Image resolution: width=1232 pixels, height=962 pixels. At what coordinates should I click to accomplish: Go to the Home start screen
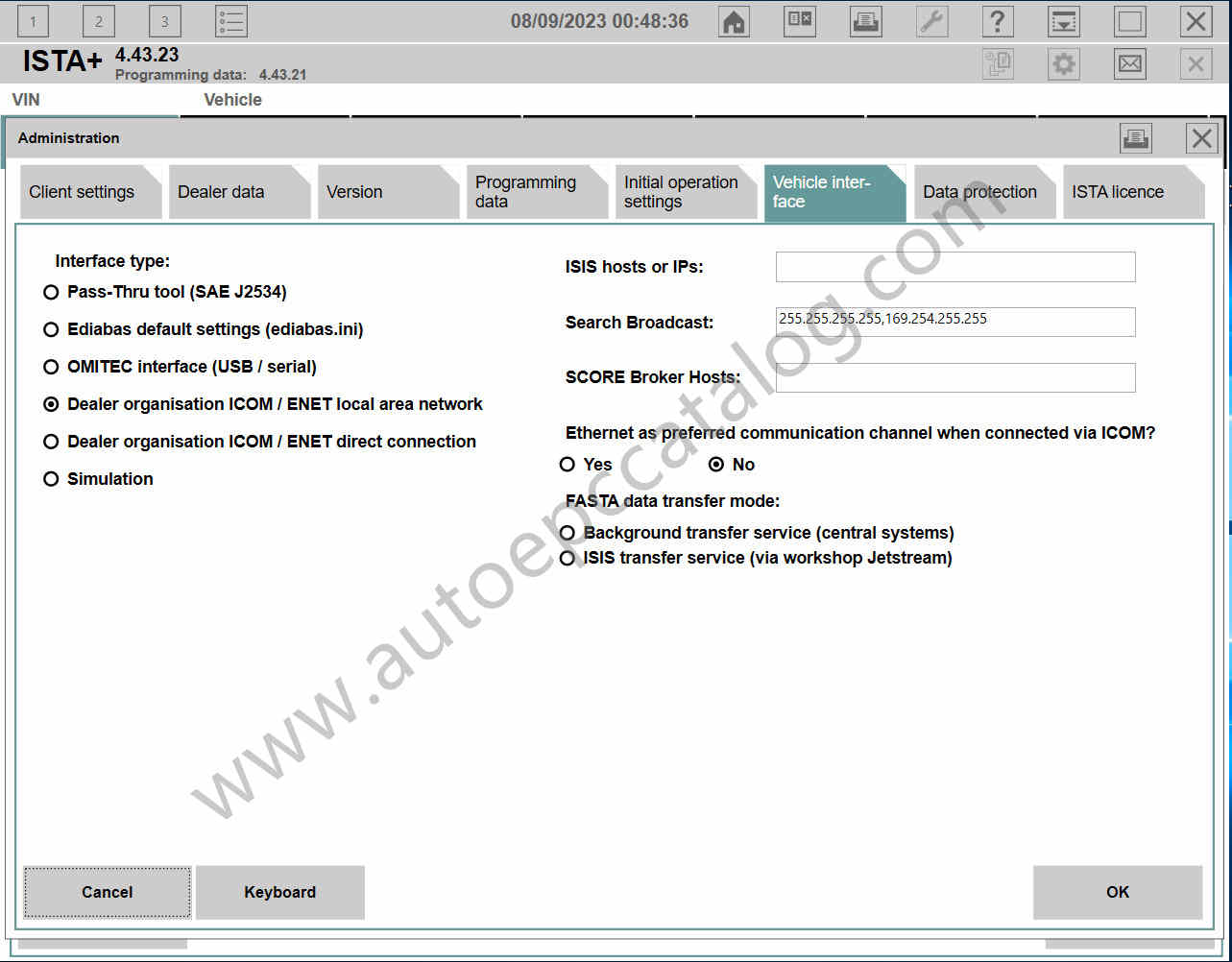point(735,21)
